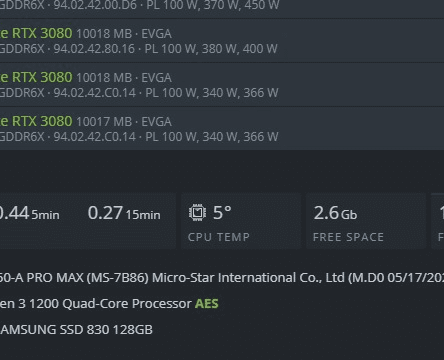Select the 5° CPU temperature value
The height and width of the screenshot is (360, 444).
click(x=222, y=213)
